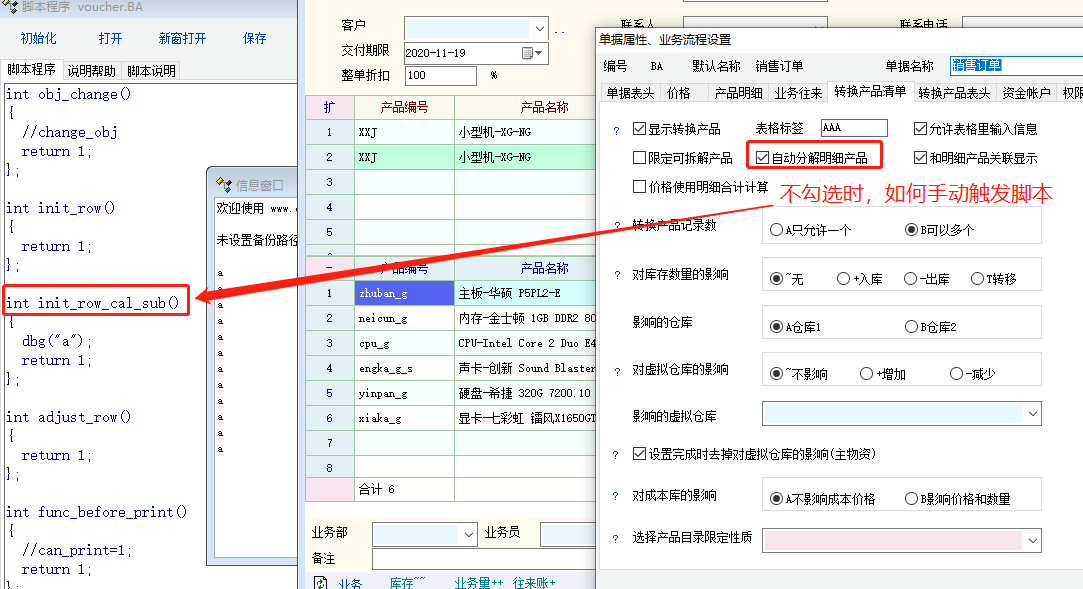Screen dimensions: 1083x589
Task: Switch to the 产品明细 tab
Action: pos(738,93)
